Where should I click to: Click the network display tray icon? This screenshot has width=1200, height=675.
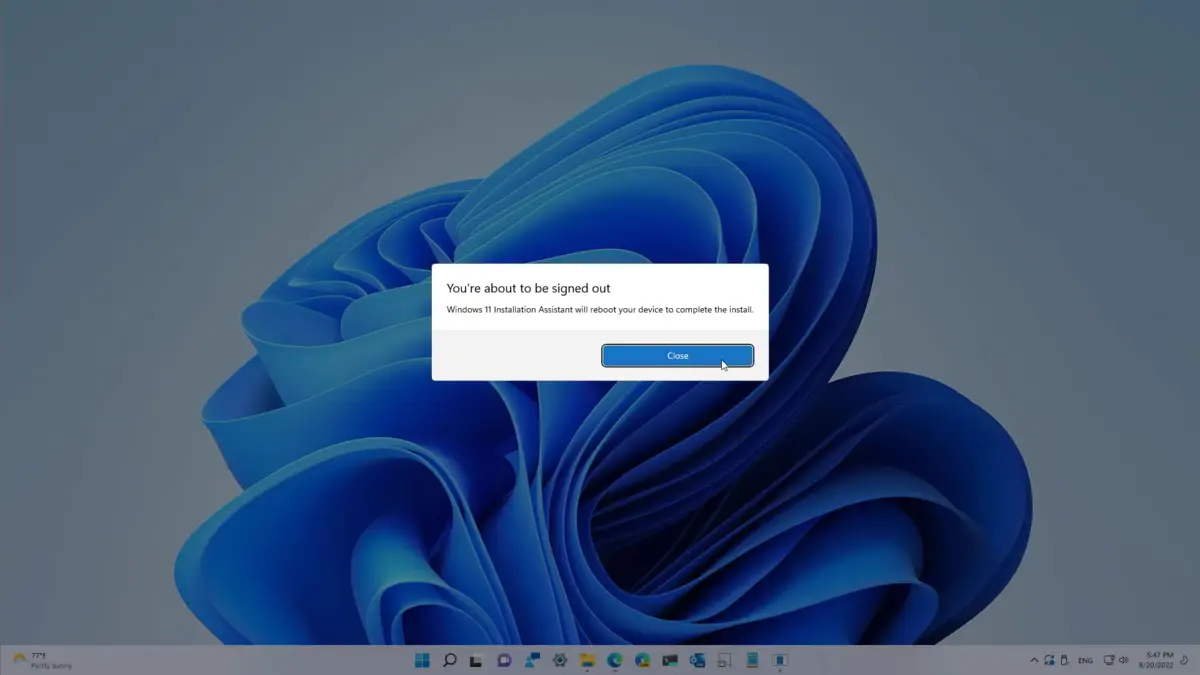coord(1109,660)
